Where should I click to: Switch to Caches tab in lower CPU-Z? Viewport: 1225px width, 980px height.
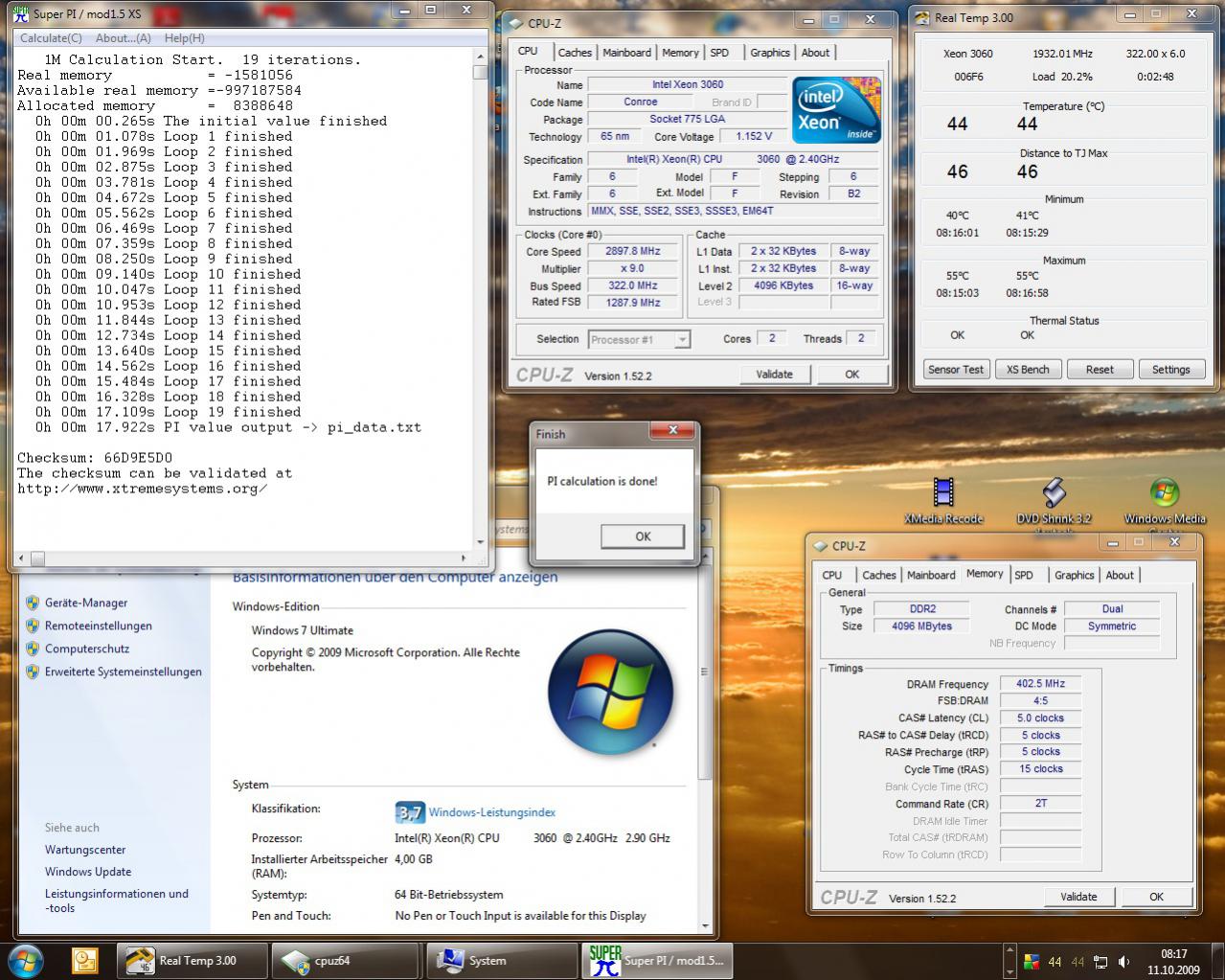tap(878, 575)
